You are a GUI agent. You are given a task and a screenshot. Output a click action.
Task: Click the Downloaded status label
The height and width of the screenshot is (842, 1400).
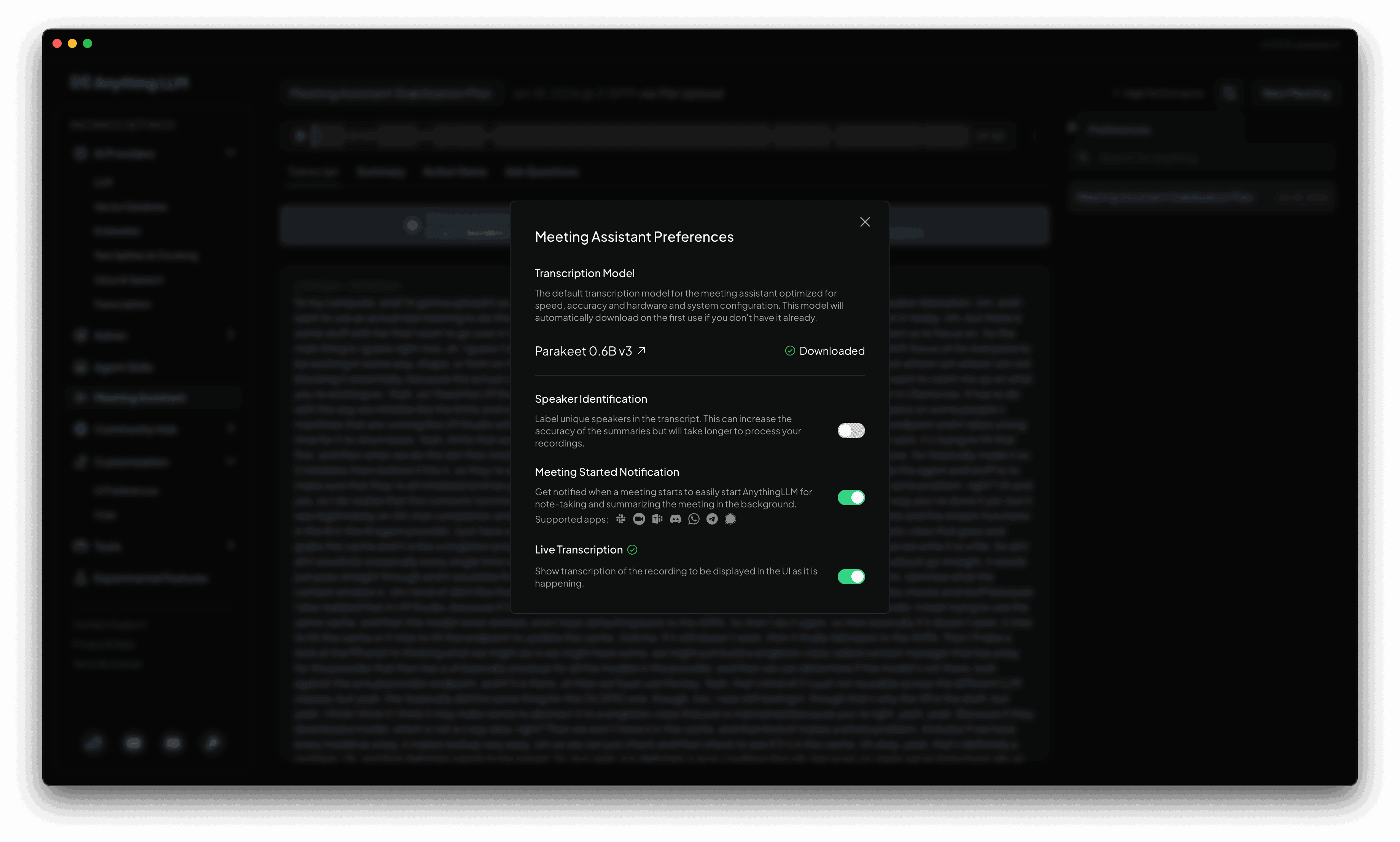click(x=831, y=351)
